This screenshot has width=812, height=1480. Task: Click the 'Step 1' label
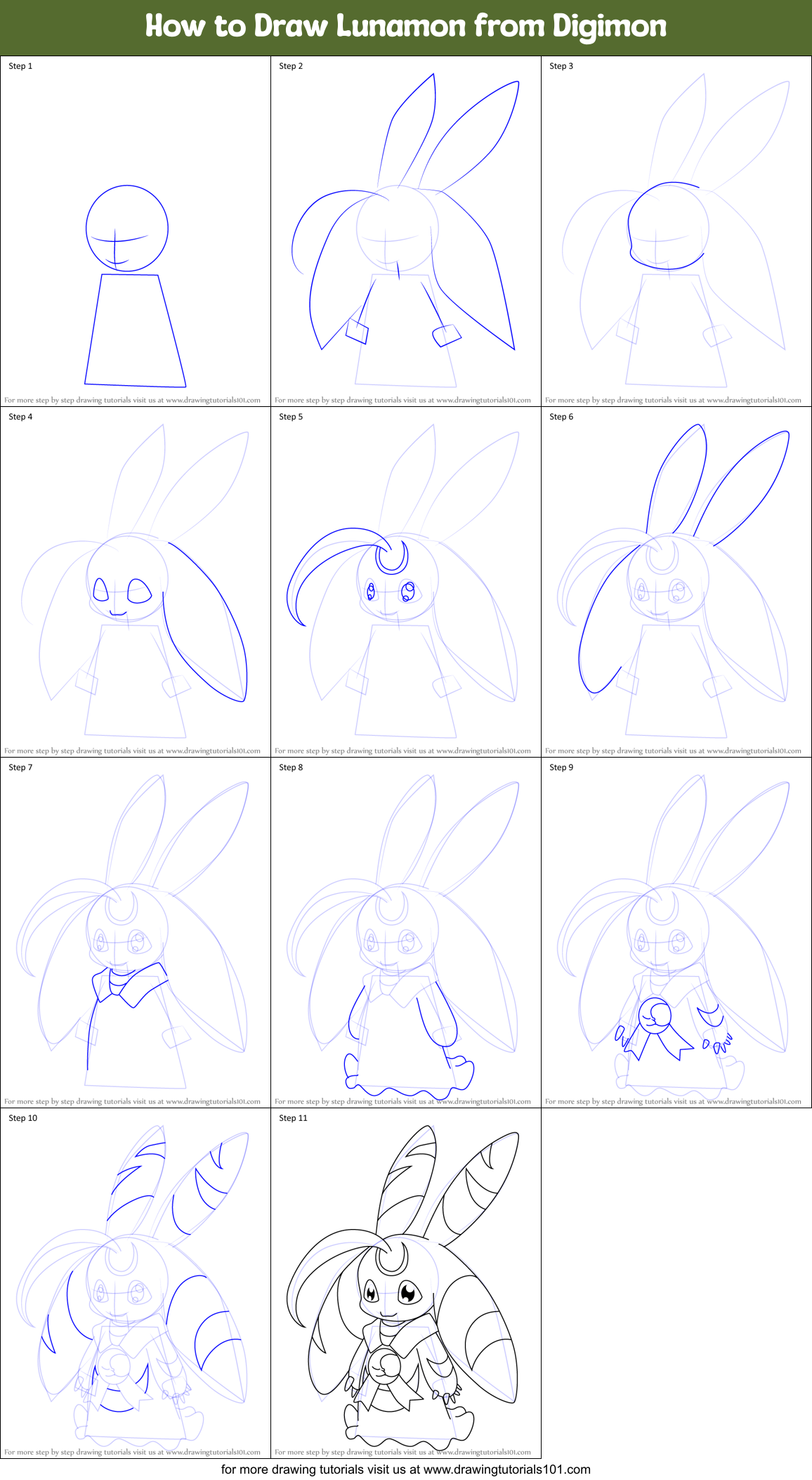coord(20,66)
